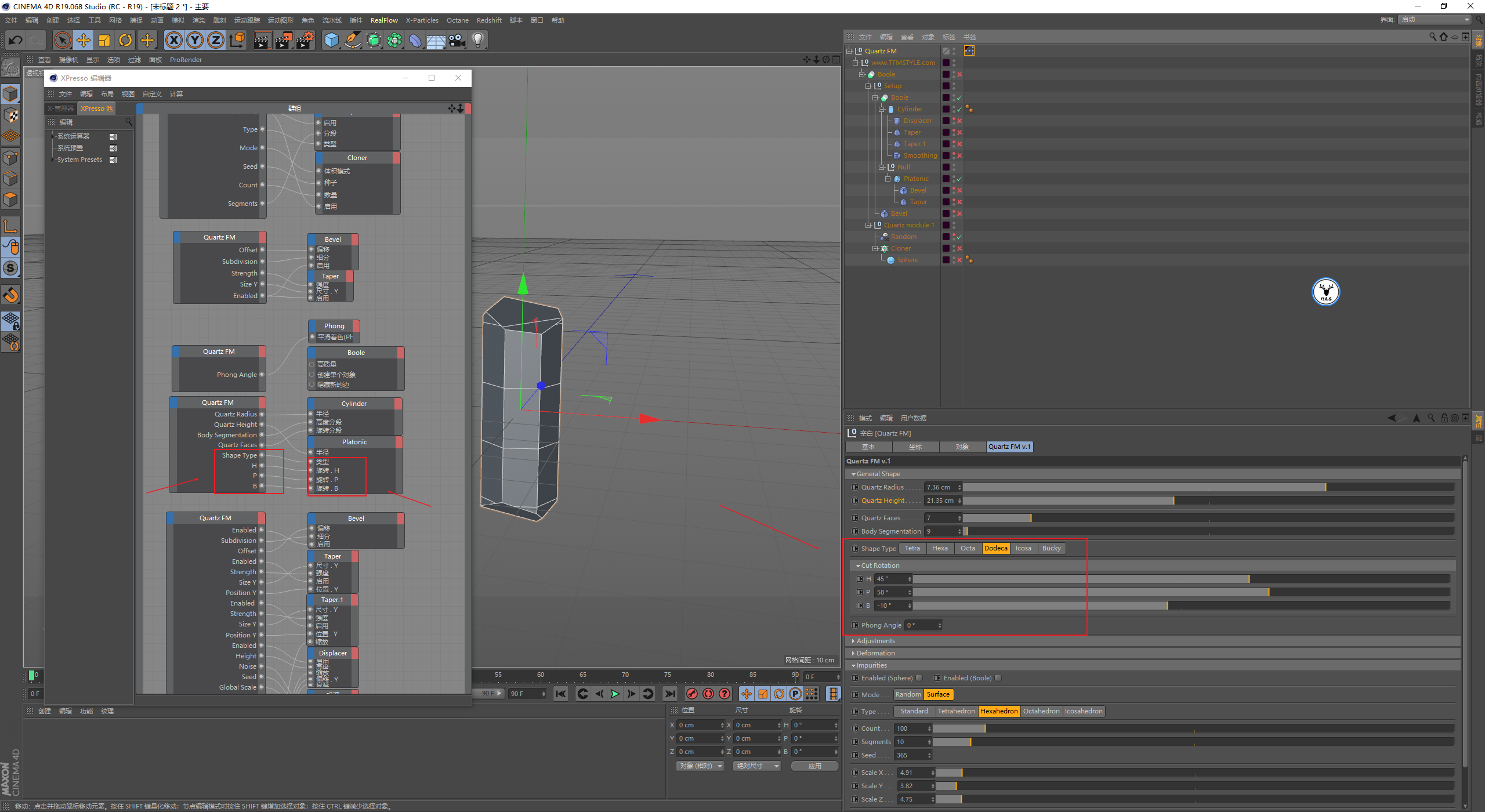Click the Light bulb object icon

pos(478,40)
